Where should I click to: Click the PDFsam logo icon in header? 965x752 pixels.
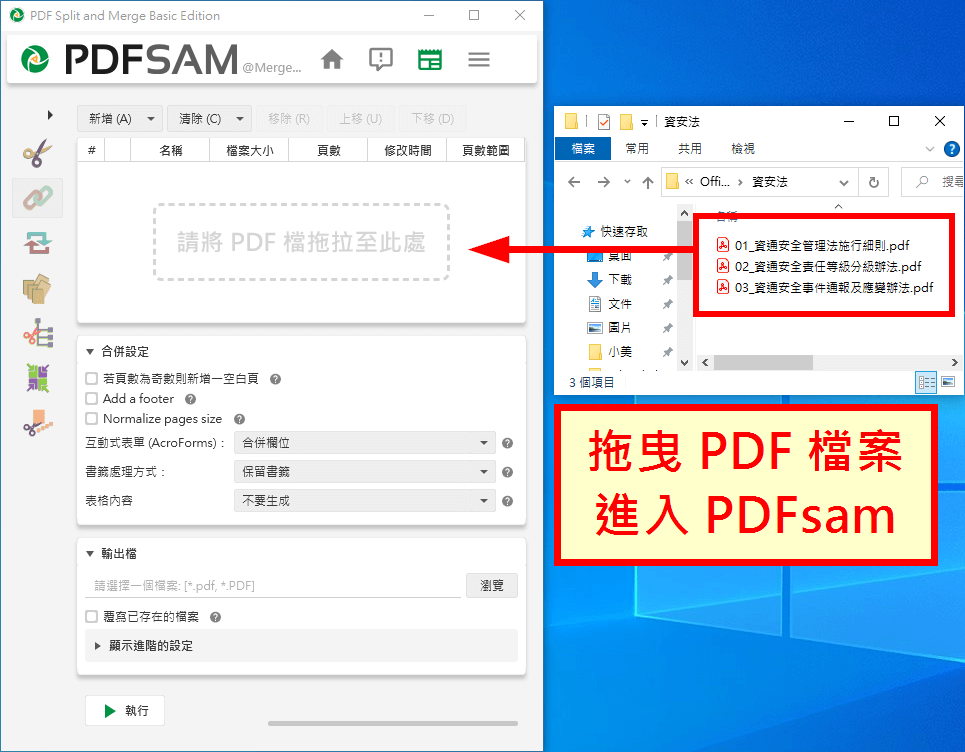[35, 60]
